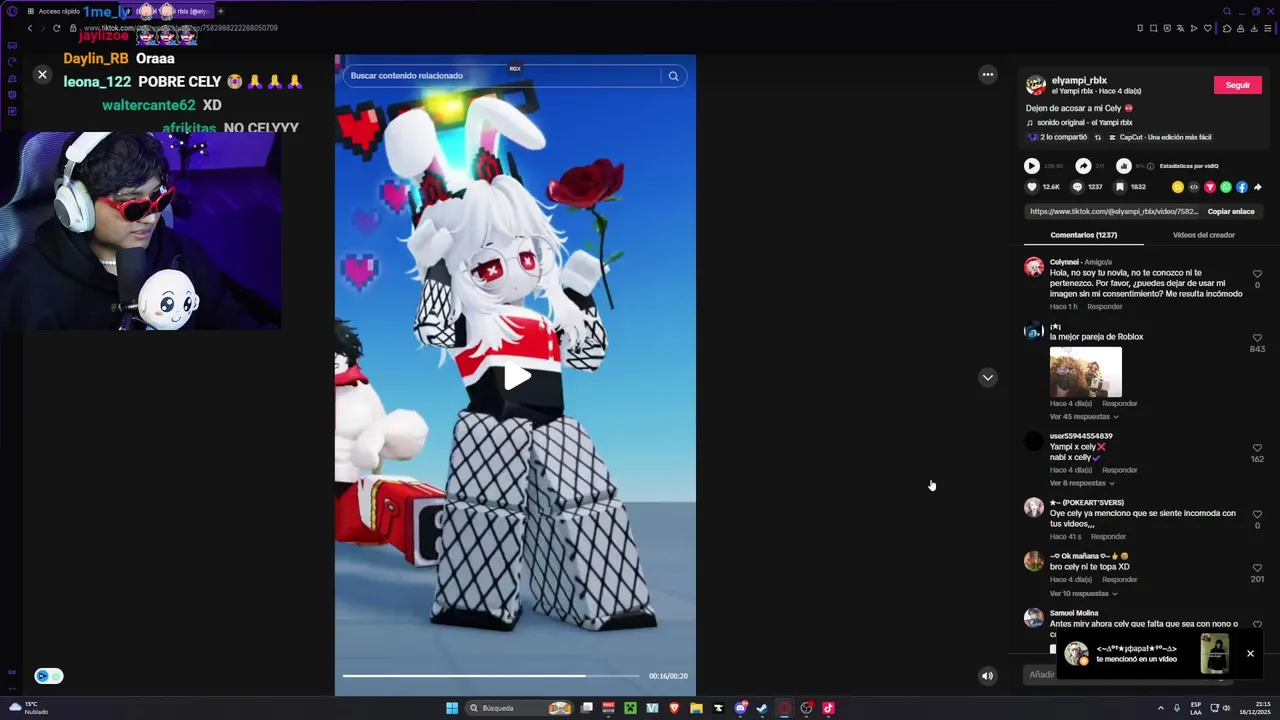This screenshot has height=720, width=1280.
Task: Toggle video sound with speaker icon
Action: (x=987, y=676)
